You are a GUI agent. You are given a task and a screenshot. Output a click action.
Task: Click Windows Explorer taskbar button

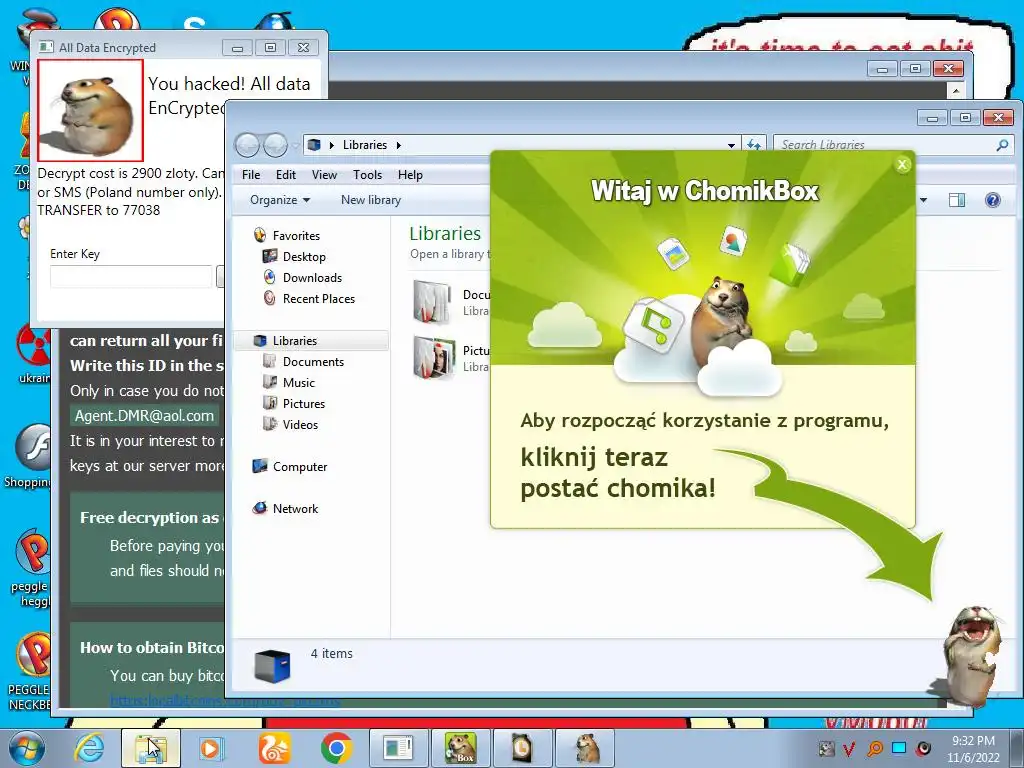[151, 748]
